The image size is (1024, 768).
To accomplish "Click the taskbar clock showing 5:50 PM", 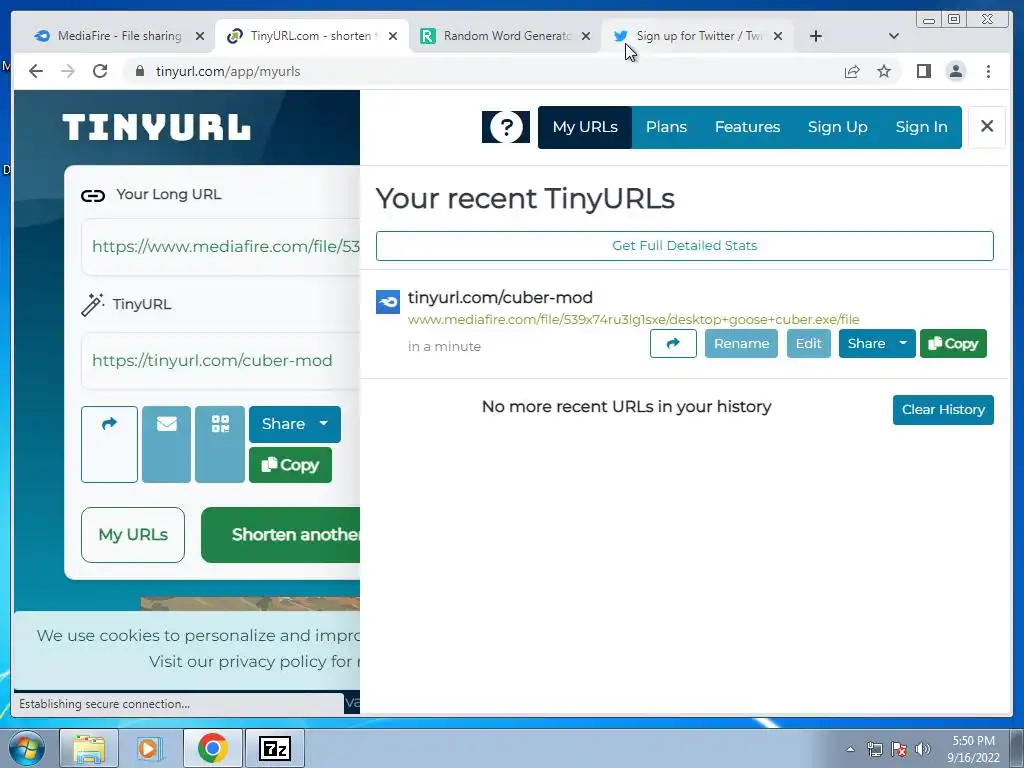I will [x=973, y=749].
